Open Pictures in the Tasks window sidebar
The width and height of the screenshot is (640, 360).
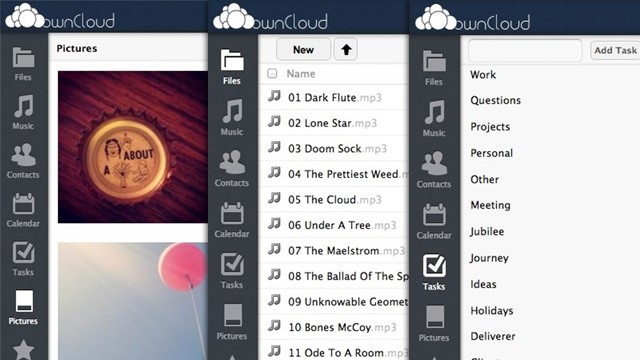(x=434, y=323)
